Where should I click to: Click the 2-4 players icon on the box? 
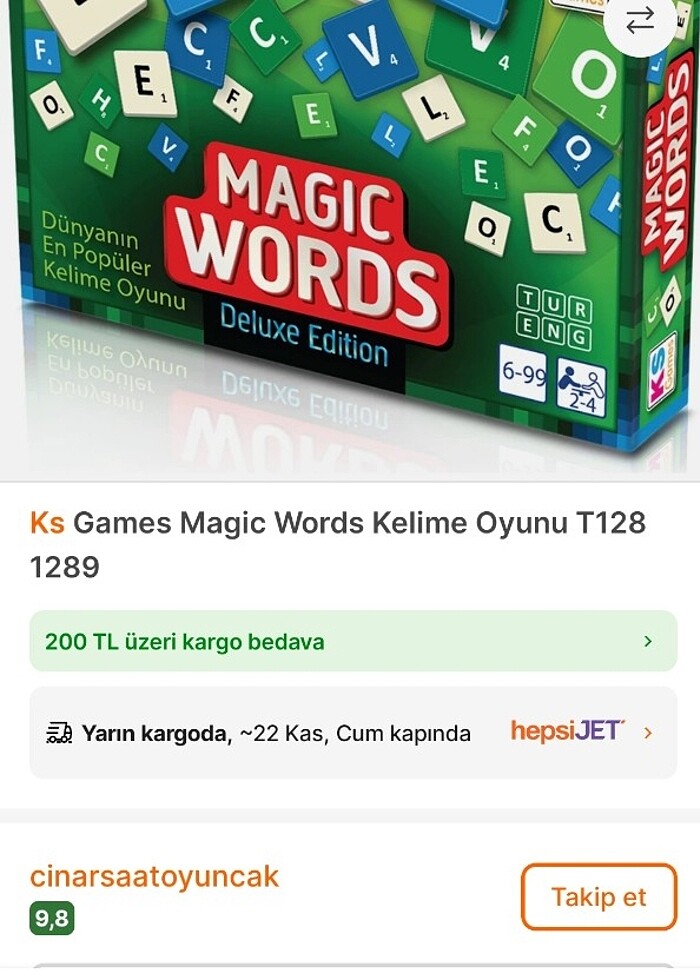581,388
